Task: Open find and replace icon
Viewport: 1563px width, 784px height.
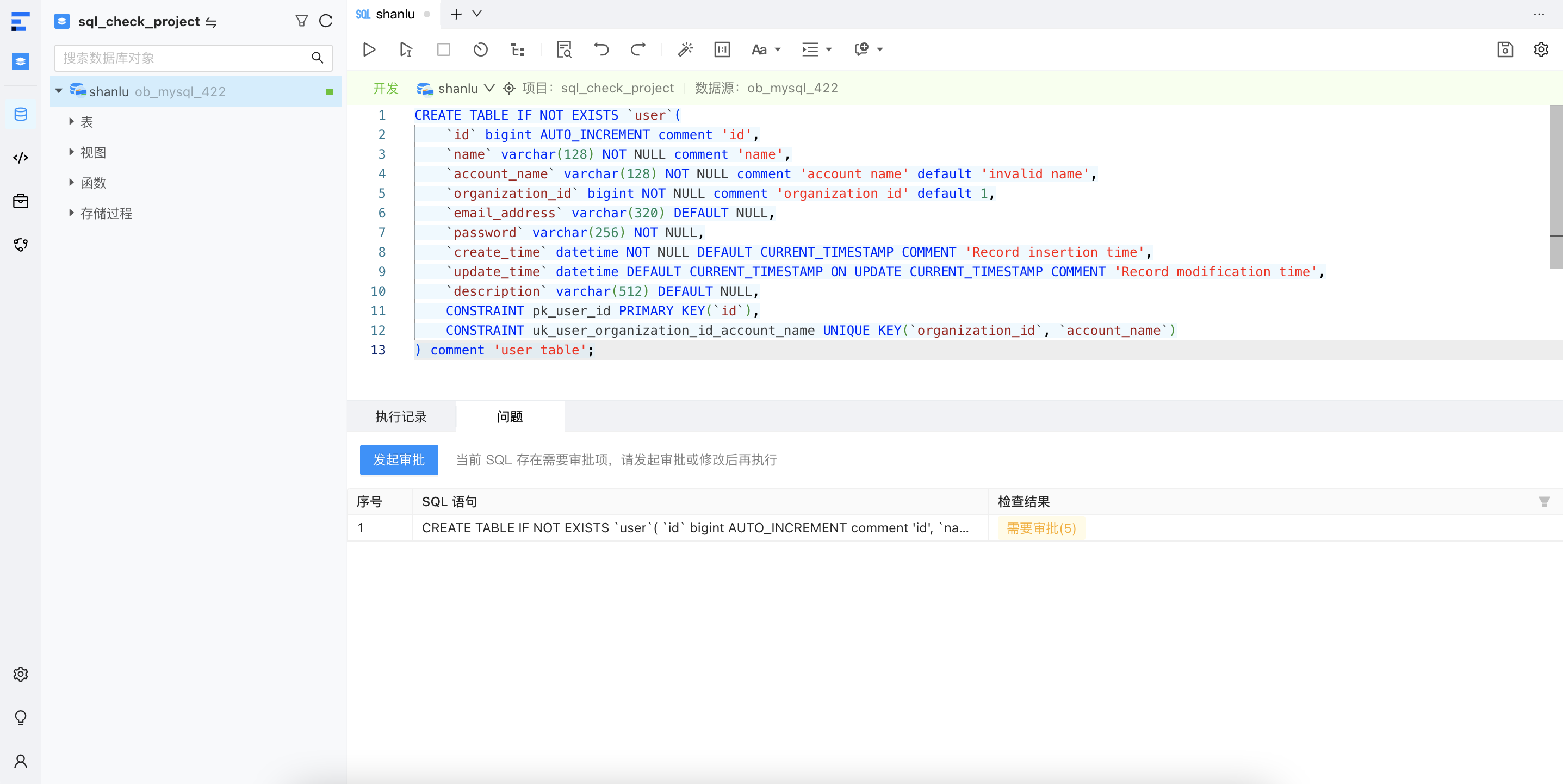Action: (x=563, y=49)
